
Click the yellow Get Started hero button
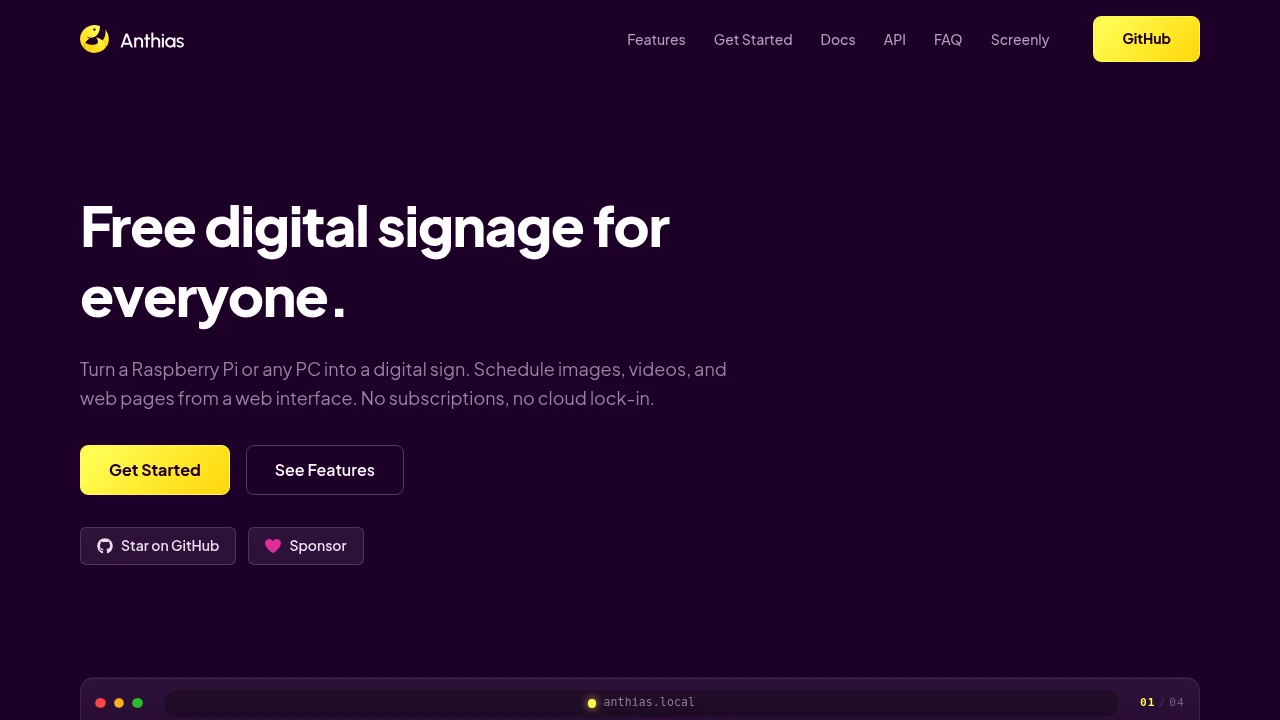click(155, 470)
